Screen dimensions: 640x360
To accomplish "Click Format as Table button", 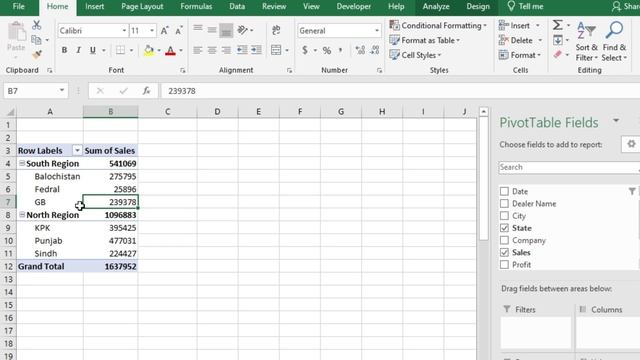I will click(425, 40).
